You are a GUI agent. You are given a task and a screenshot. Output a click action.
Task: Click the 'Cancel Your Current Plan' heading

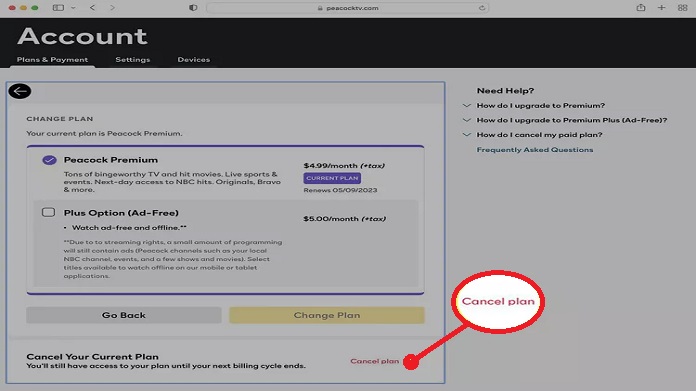(x=92, y=356)
